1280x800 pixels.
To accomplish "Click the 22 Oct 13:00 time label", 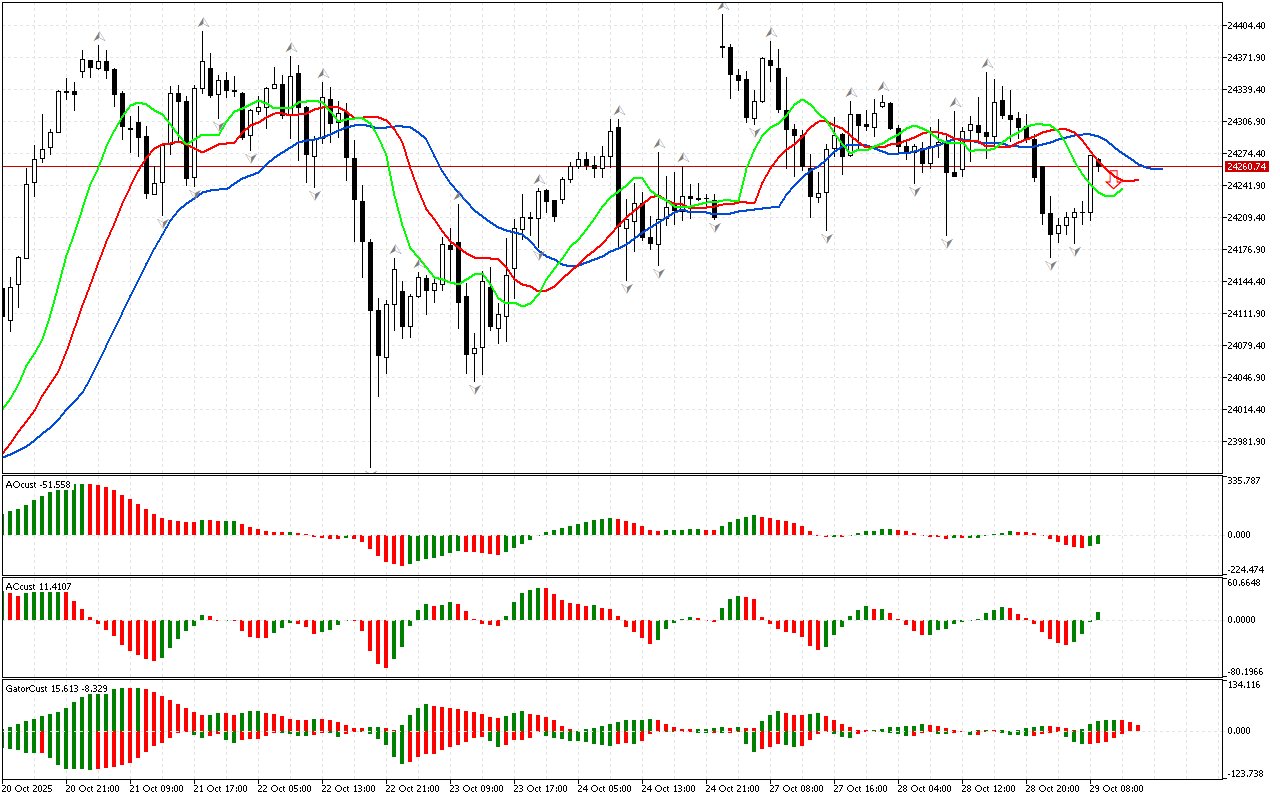I will coord(349,789).
